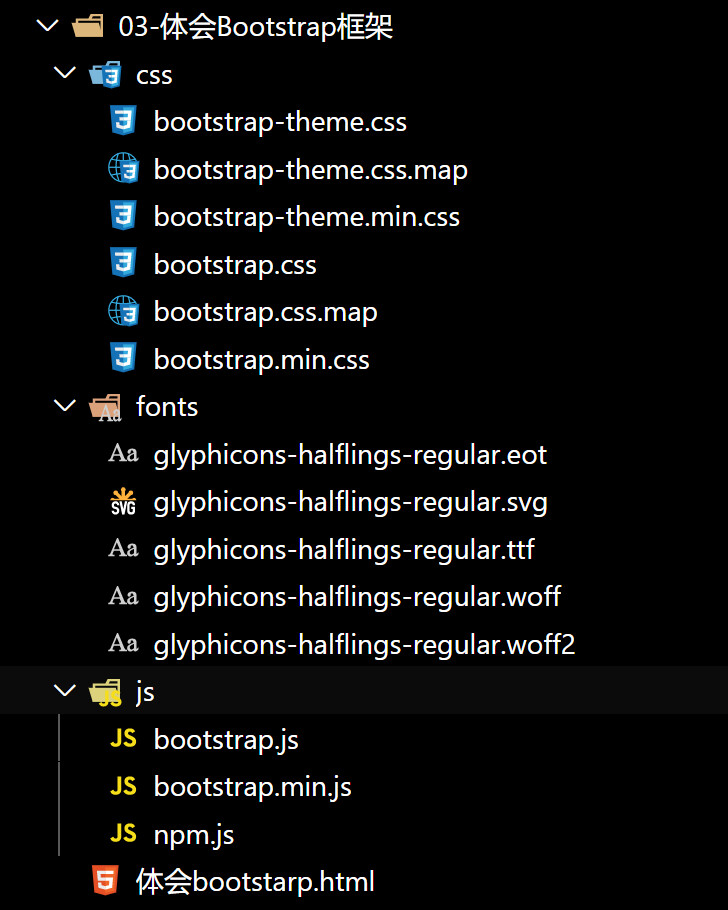Click the js folder icon
Screen dimensions: 728x910
pos(105,692)
